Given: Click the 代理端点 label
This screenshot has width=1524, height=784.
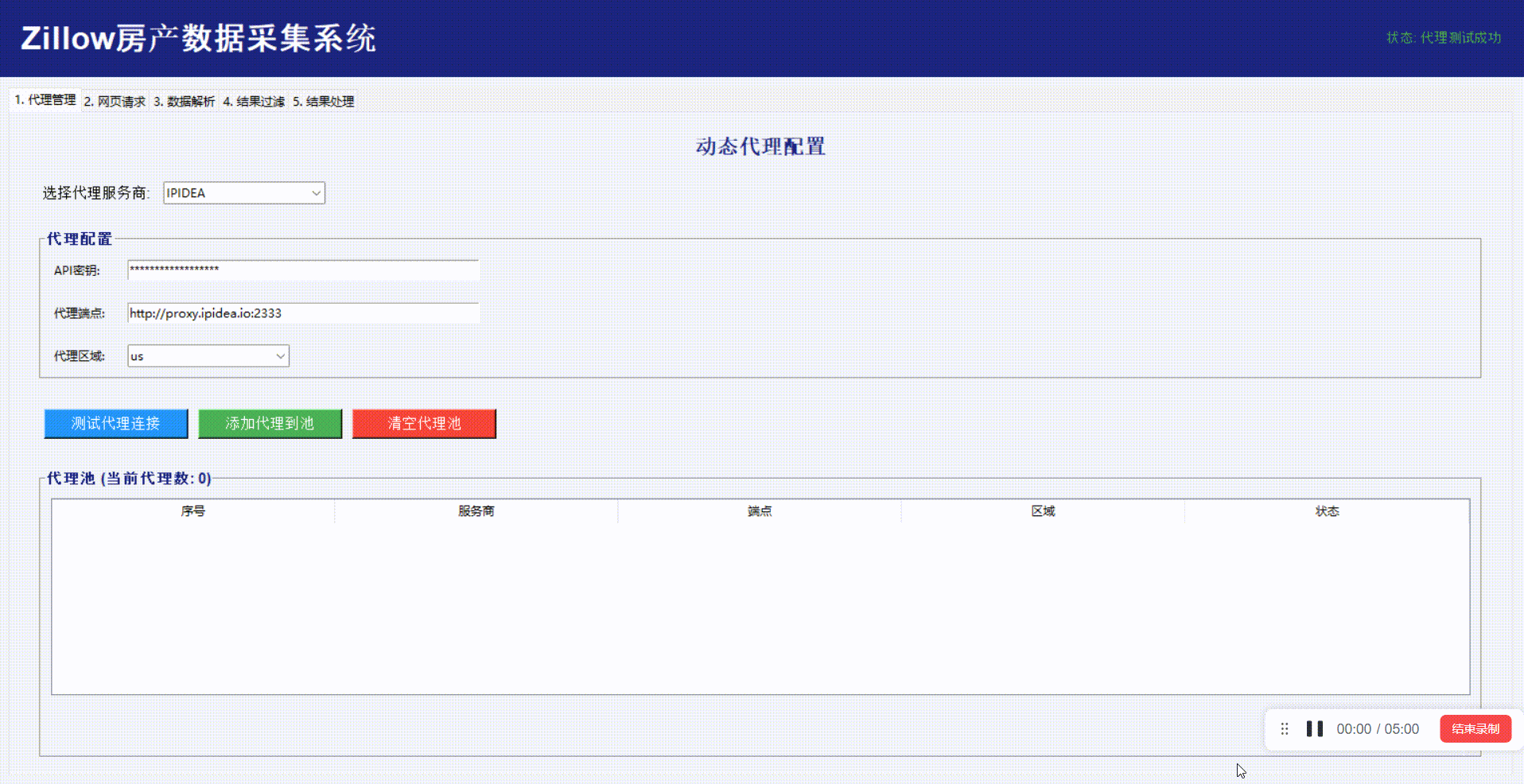Looking at the screenshot, I should 80,313.
